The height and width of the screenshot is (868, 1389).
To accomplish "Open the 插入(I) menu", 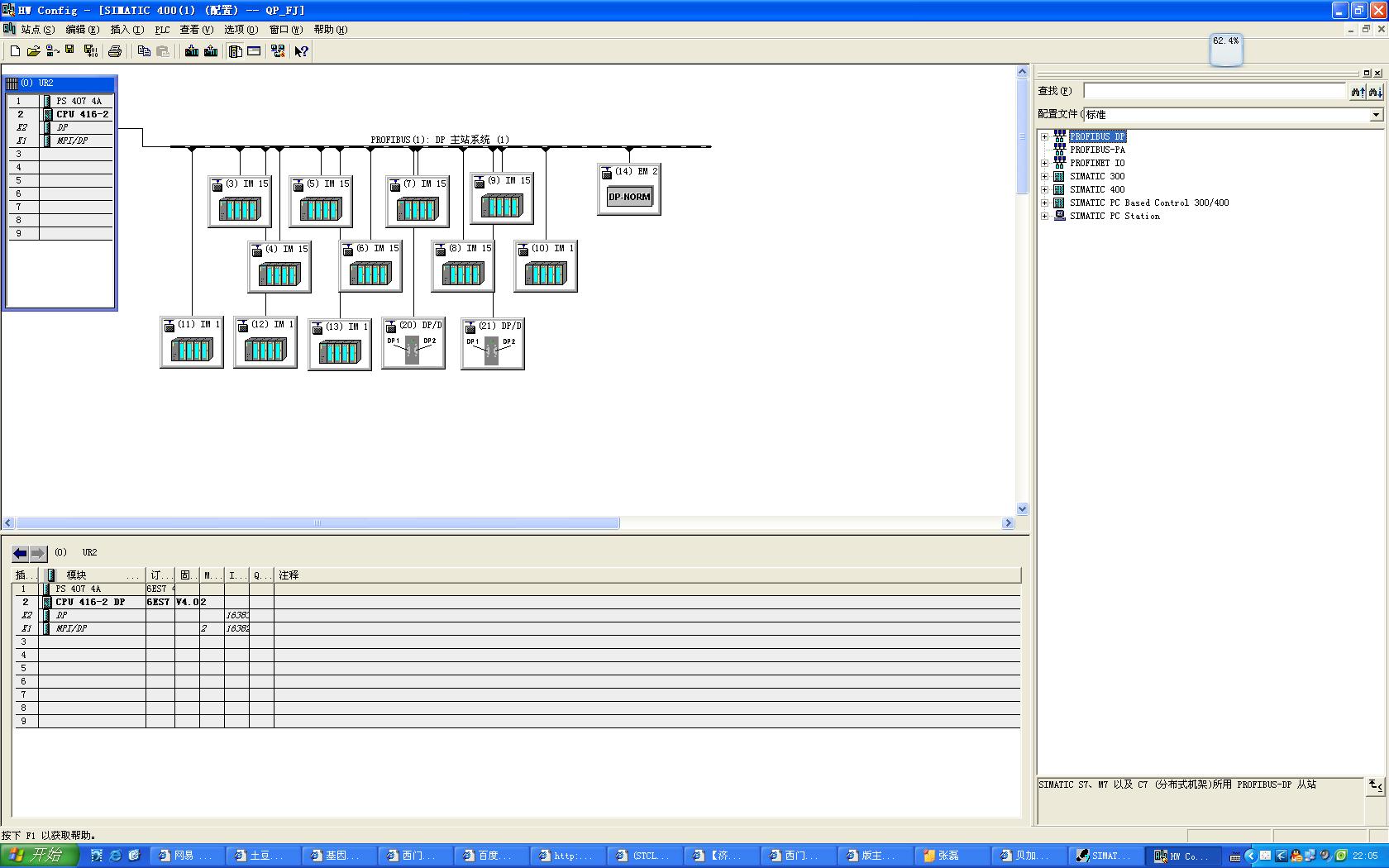I will 127,30.
